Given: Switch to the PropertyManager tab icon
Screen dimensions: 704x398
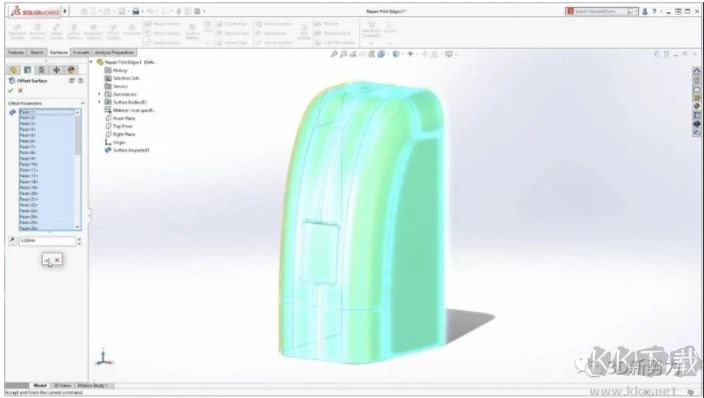Looking at the screenshot, I should (27, 70).
